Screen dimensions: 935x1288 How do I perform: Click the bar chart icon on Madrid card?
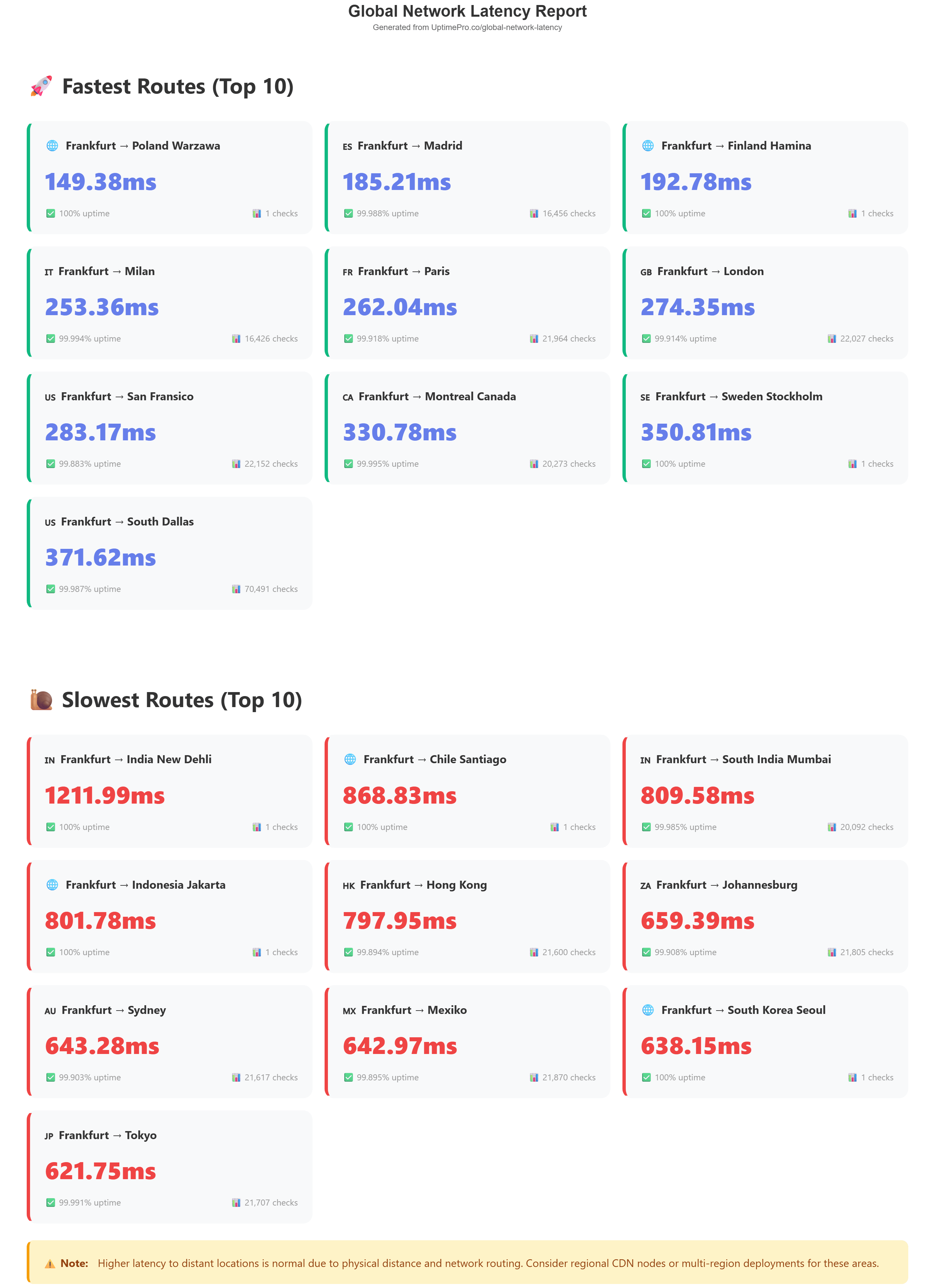(x=534, y=214)
